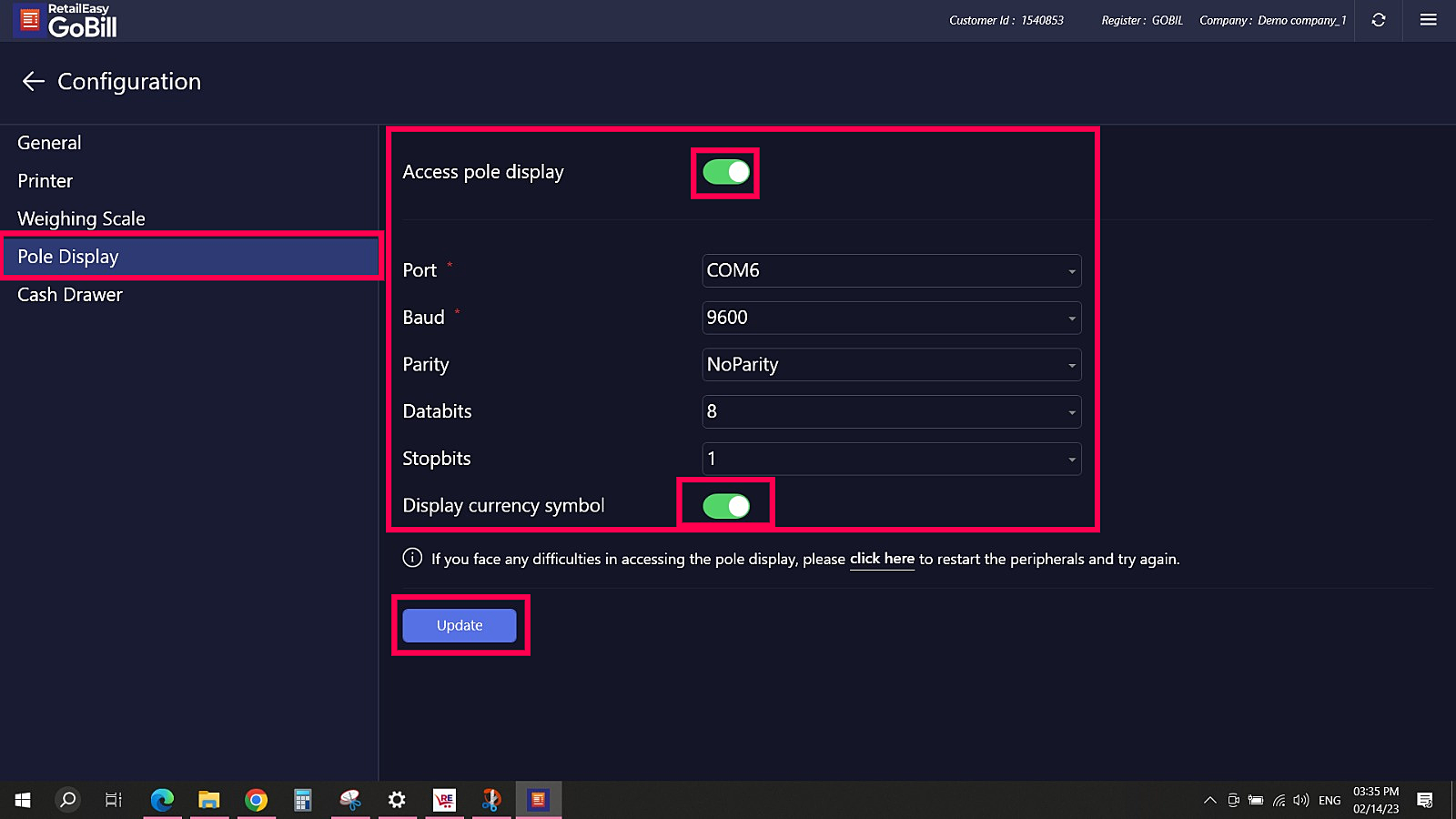Open the Windows Start menu
1456x819 pixels.
click(23, 800)
